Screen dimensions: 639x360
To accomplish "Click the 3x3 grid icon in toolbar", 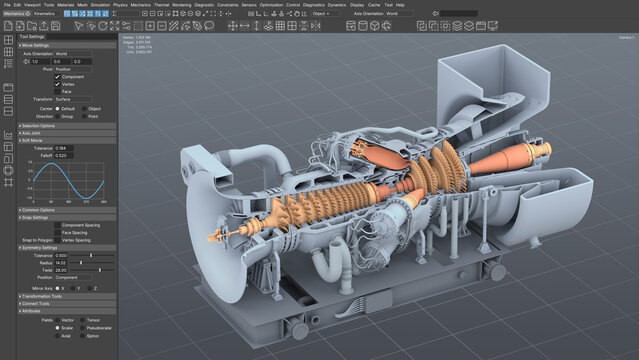I will point(280,26).
